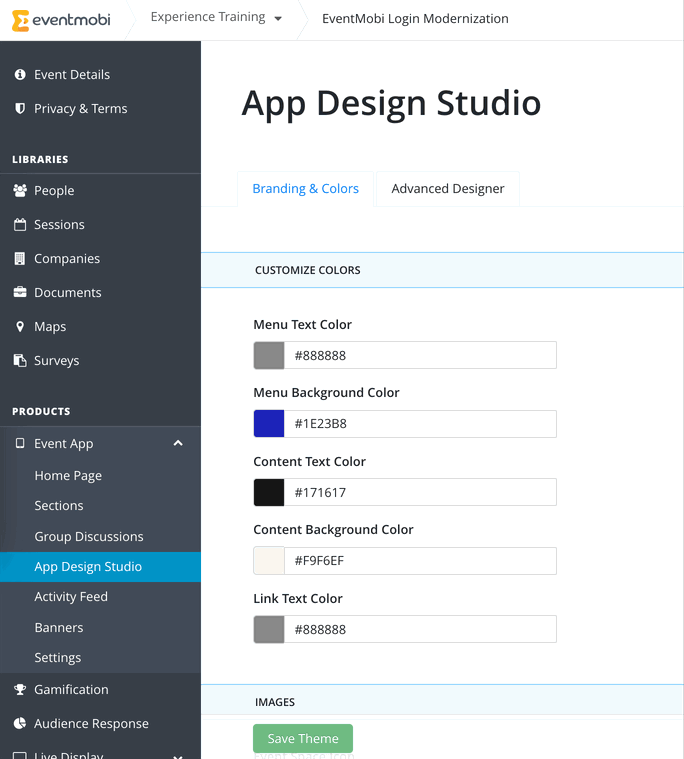Screen dimensions: 684x759
Task: Click the Event App phone icon
Action: pos(20,443)
